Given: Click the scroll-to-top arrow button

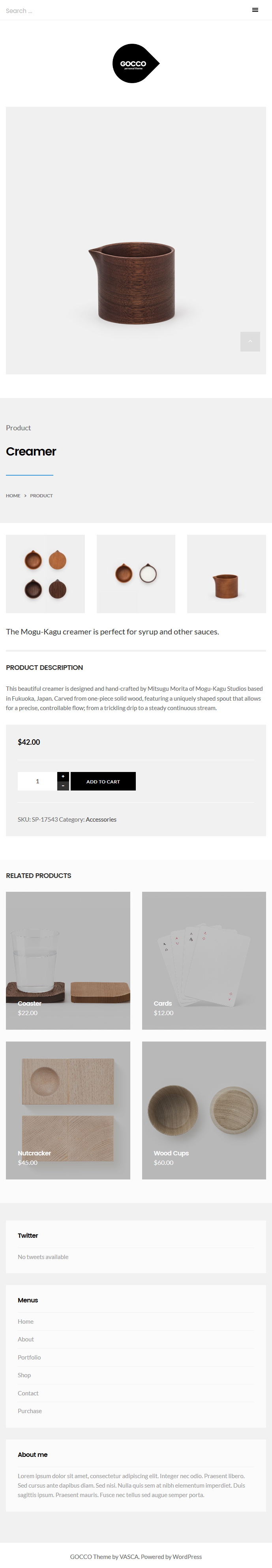Looking at the screenshot, I should pos(250,341).
